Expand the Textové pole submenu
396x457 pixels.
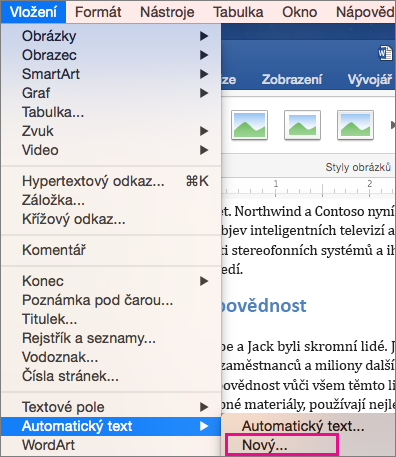[x=111, y=407]
